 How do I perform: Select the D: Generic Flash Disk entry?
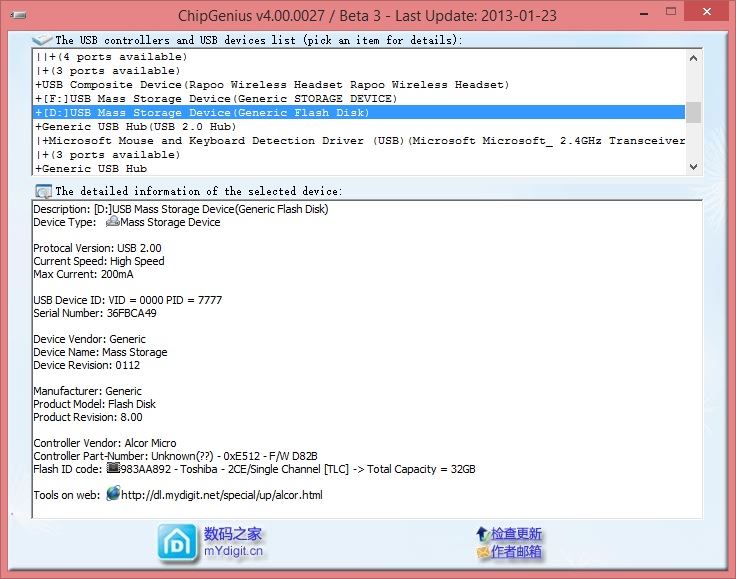pyautogui.click(x=360, y=113)
